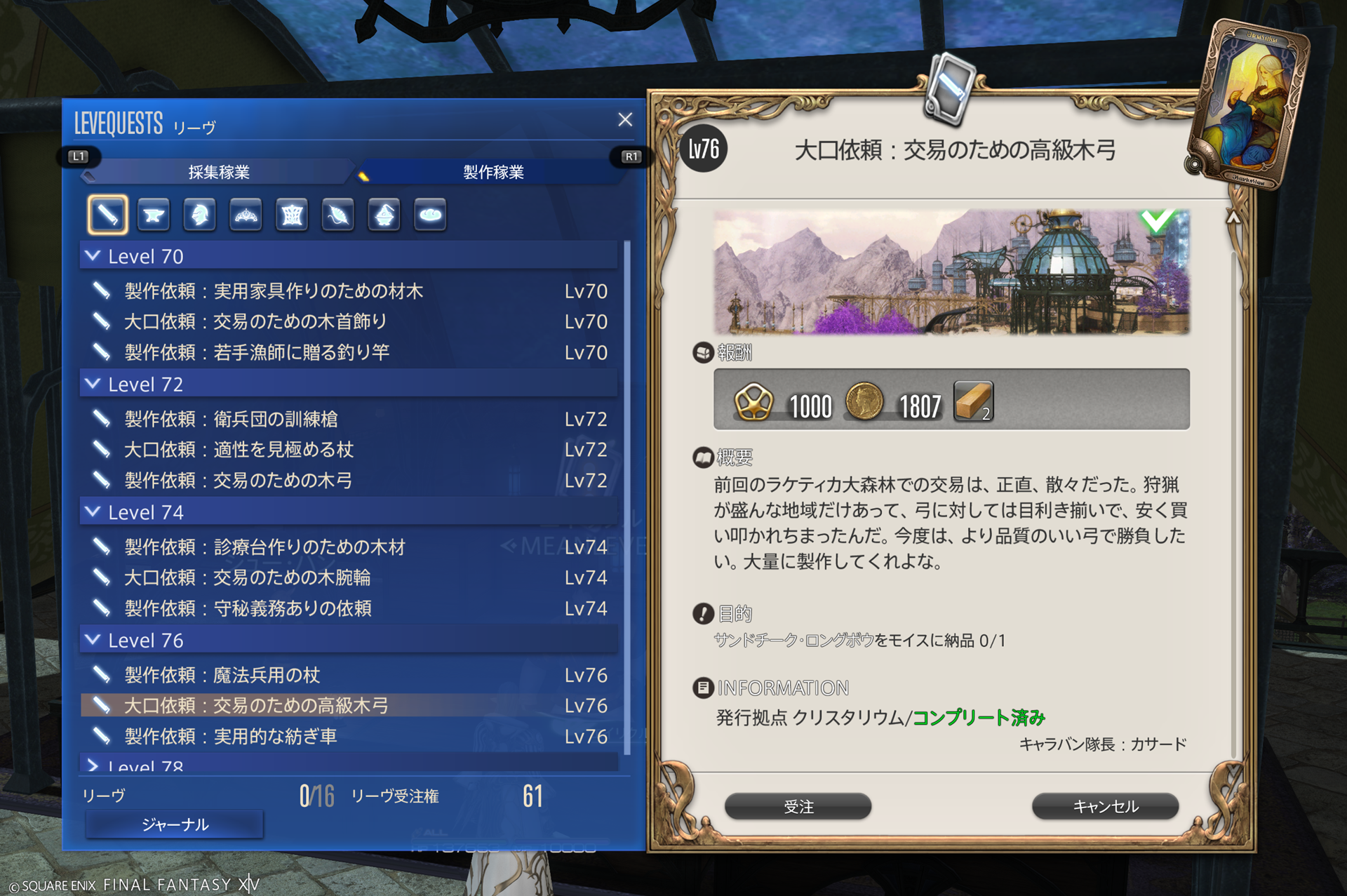Click the キャンセル button
Screen dimensions: 1347x896
(x=1106, y=807)
